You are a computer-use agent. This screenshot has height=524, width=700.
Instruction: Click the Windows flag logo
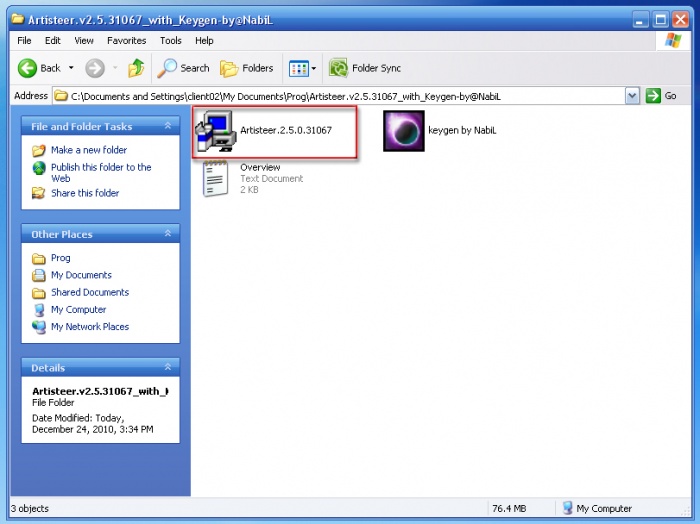coord(673,41)
